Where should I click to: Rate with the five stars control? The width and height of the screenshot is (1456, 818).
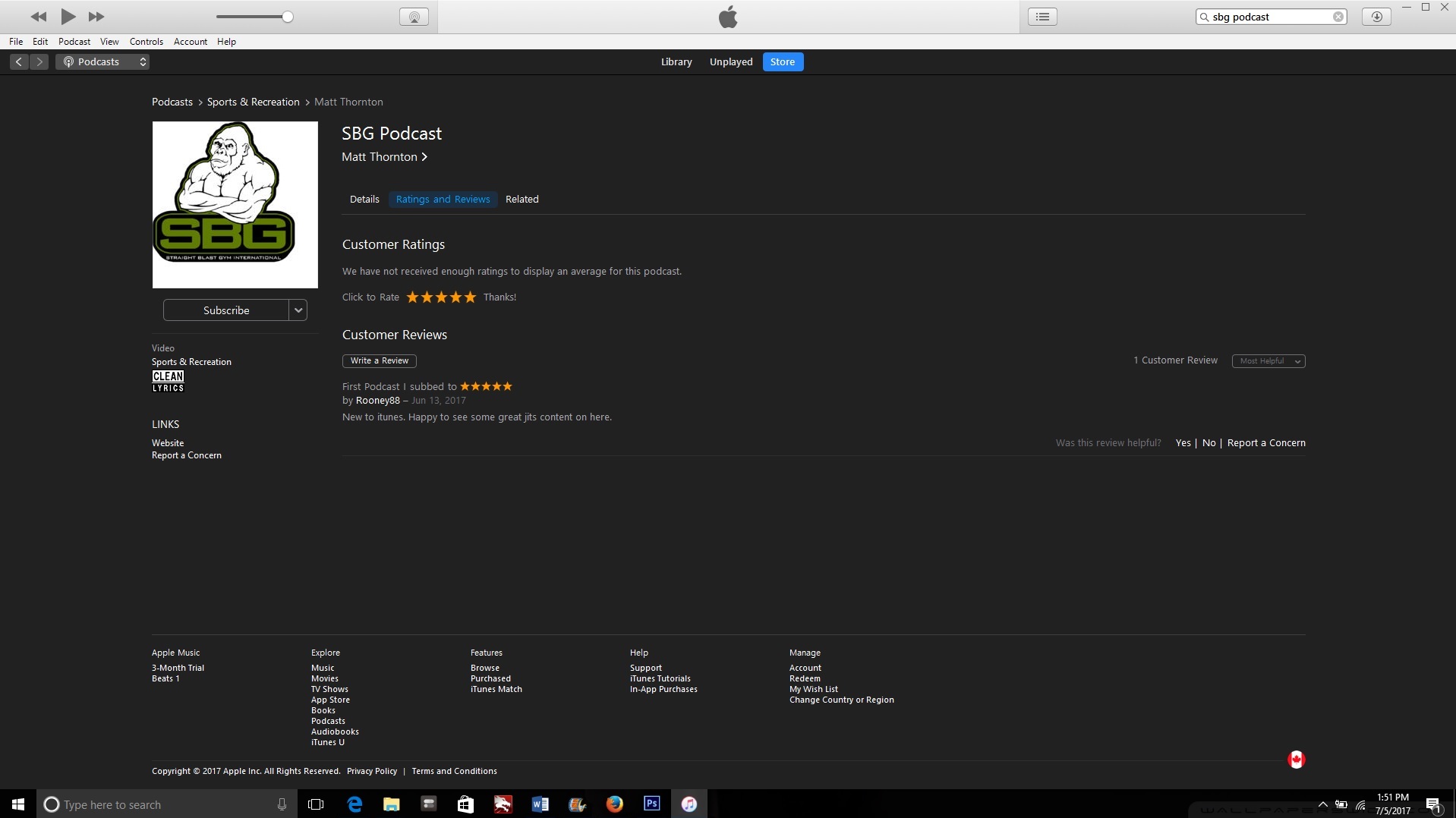441,297
